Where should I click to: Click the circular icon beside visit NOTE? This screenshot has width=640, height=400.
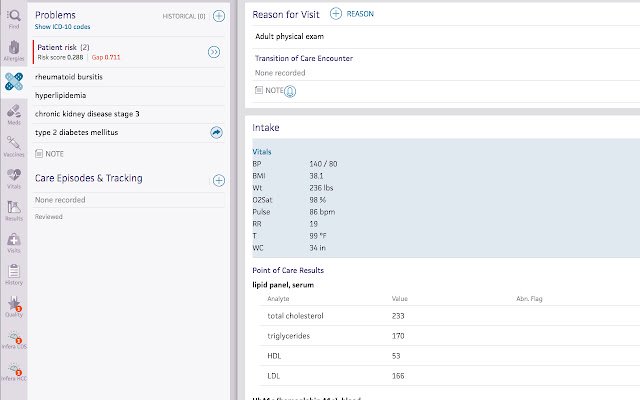pyautogui.click(x=290, y=91)
